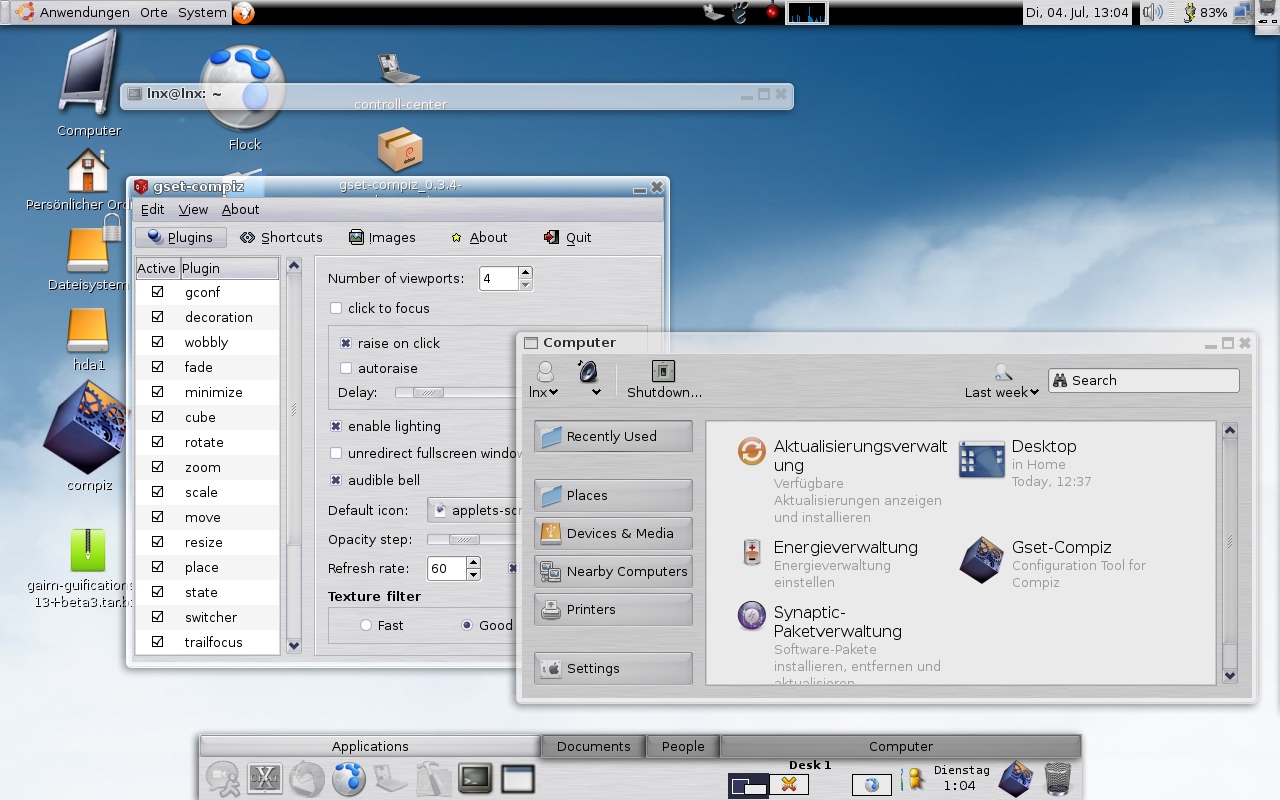Open the Dateisystem drive icon
This screenshot has height=800, width=1280.
click(x=88, y=250)
